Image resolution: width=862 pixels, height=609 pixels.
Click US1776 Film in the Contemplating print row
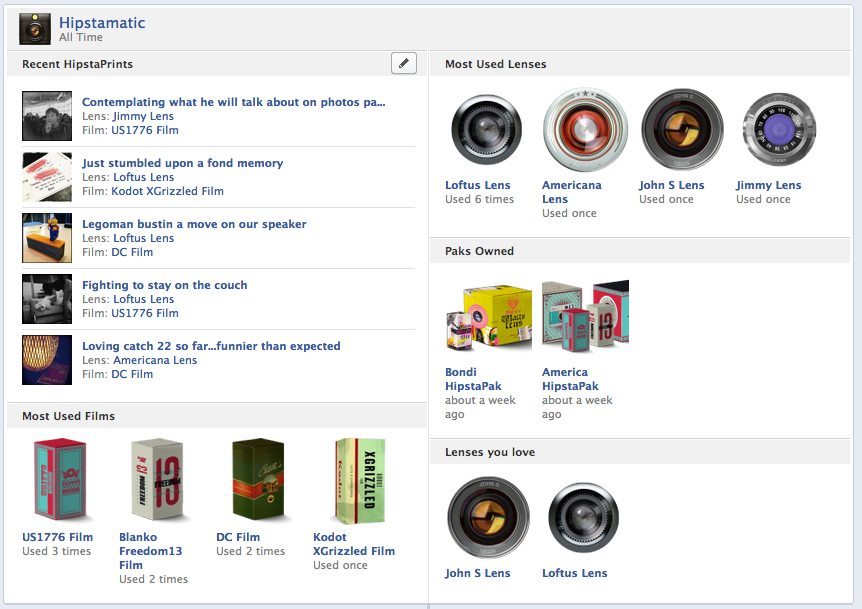pyautogui.click(x=145, y=130)
